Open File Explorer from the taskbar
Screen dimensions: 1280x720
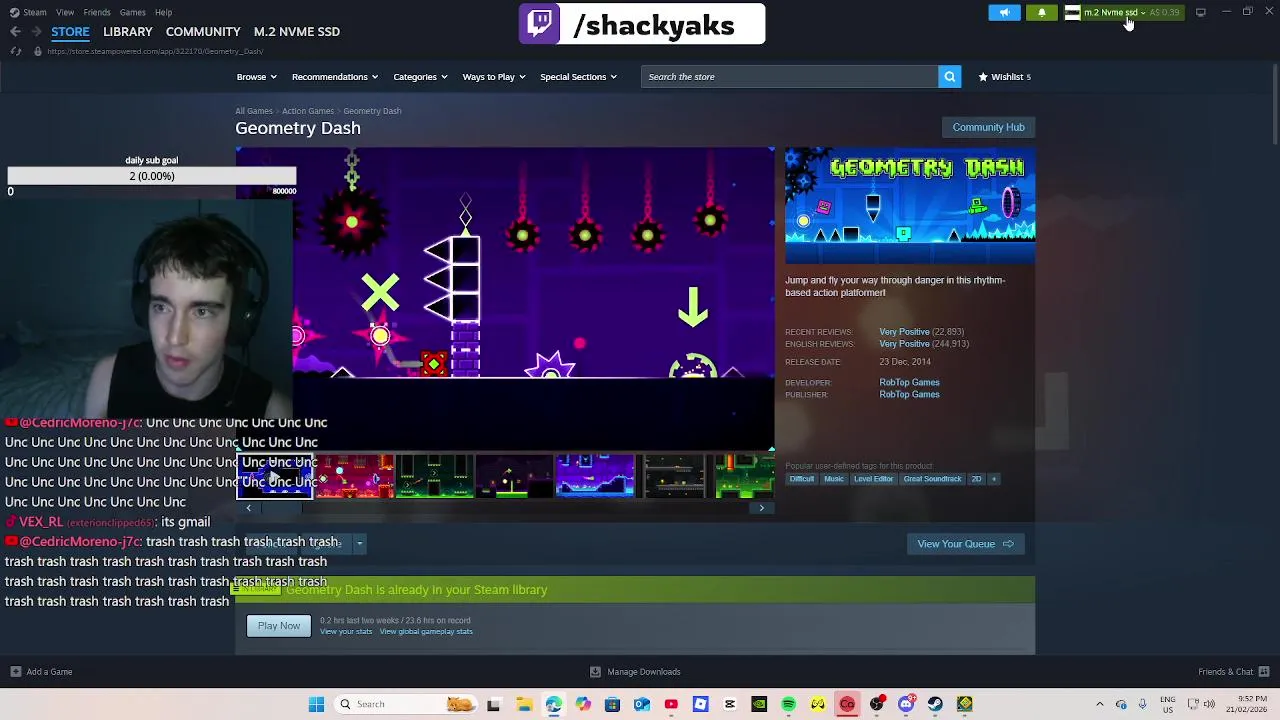[524, 704]
